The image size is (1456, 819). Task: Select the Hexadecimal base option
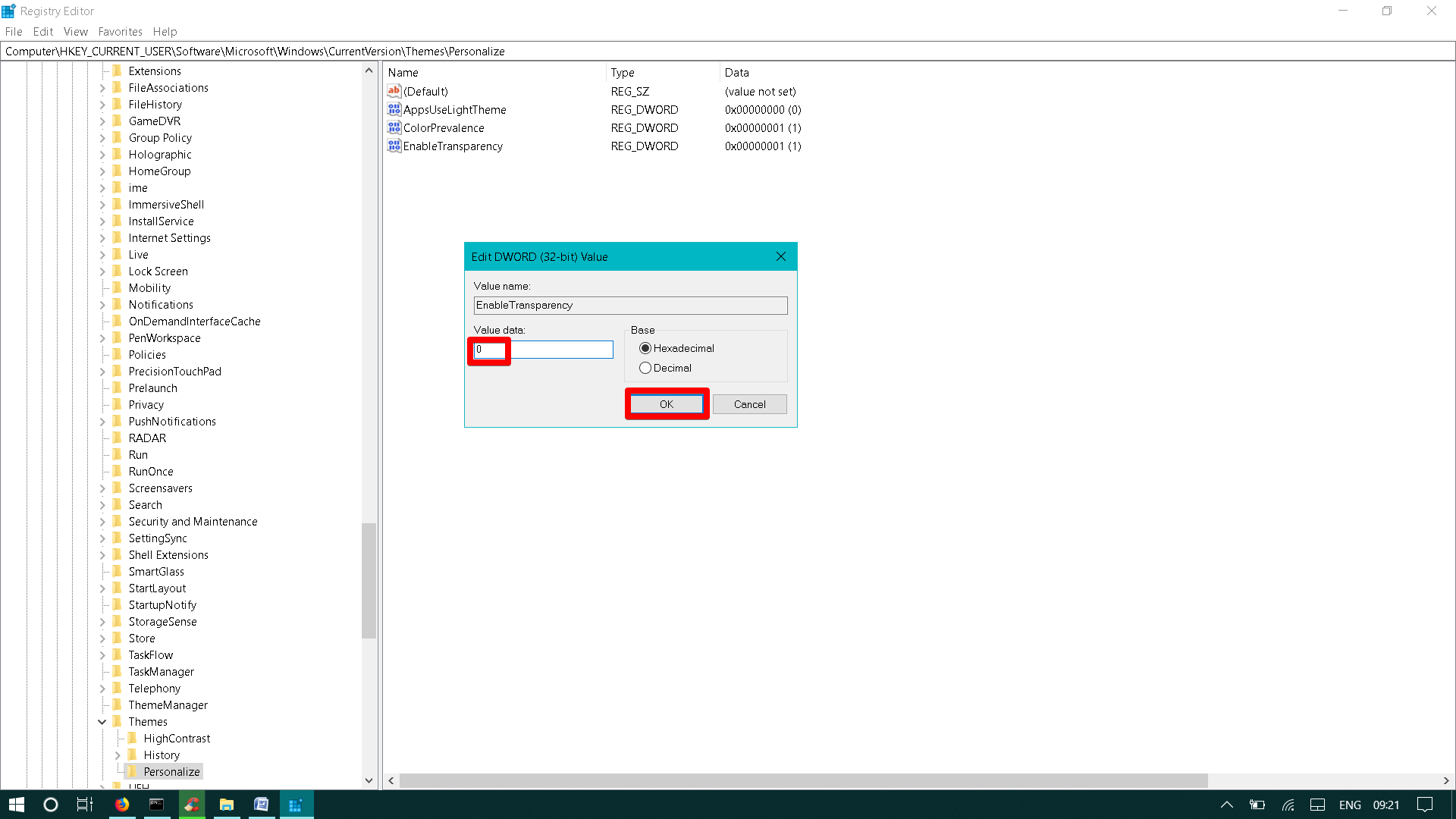click(x=645, y=348)
